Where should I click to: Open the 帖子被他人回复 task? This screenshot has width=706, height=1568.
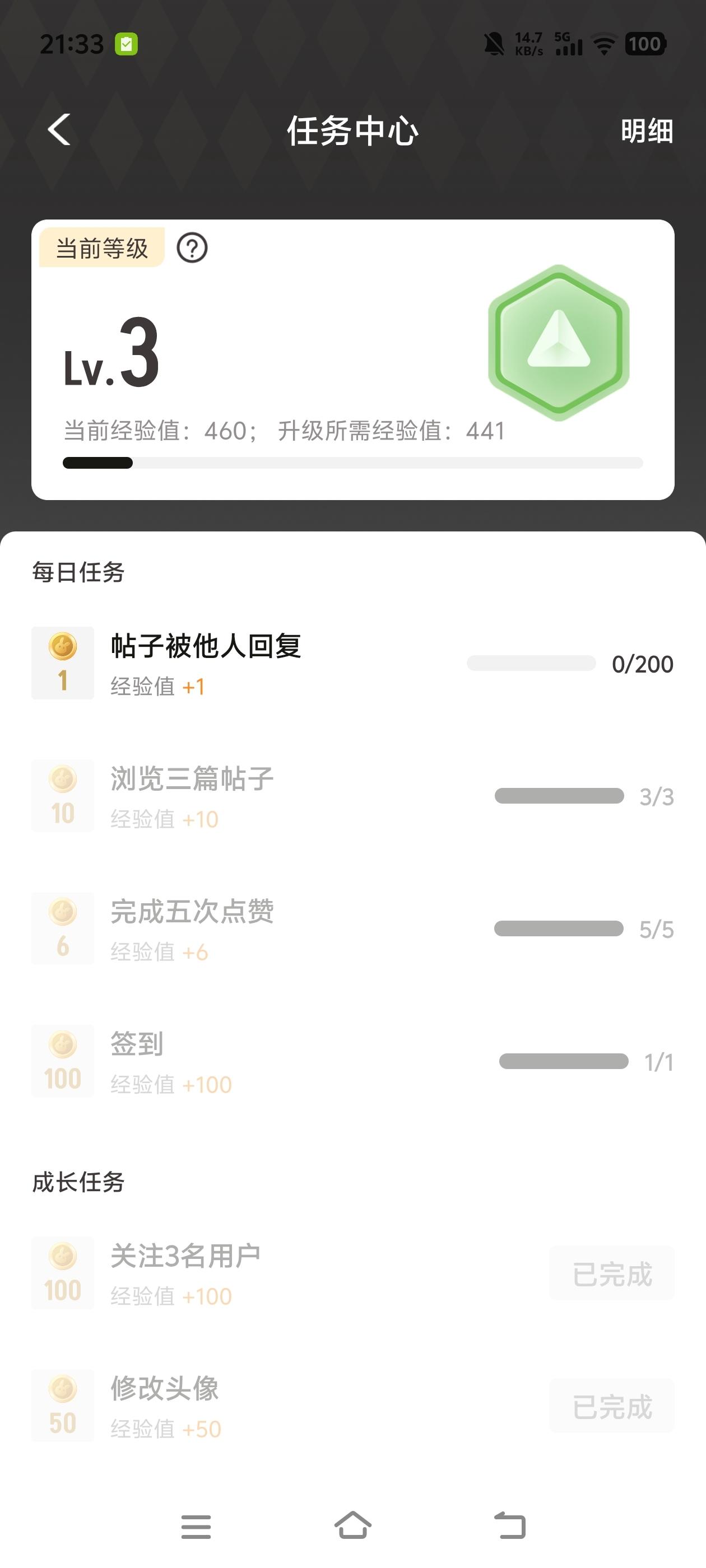(206, 646)
